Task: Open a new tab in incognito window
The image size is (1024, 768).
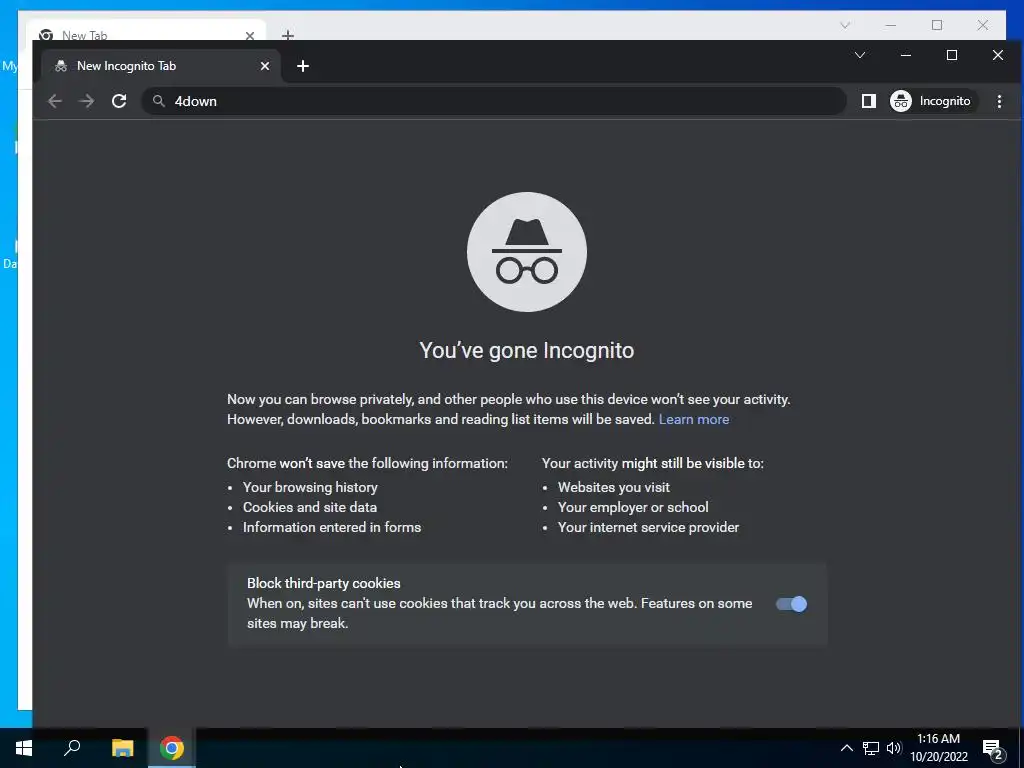Action: [302, 66]
